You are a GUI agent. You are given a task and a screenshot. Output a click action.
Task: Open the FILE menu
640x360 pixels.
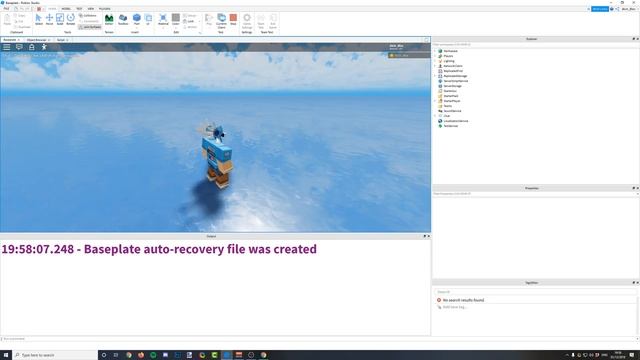click(x=6, y=9)
